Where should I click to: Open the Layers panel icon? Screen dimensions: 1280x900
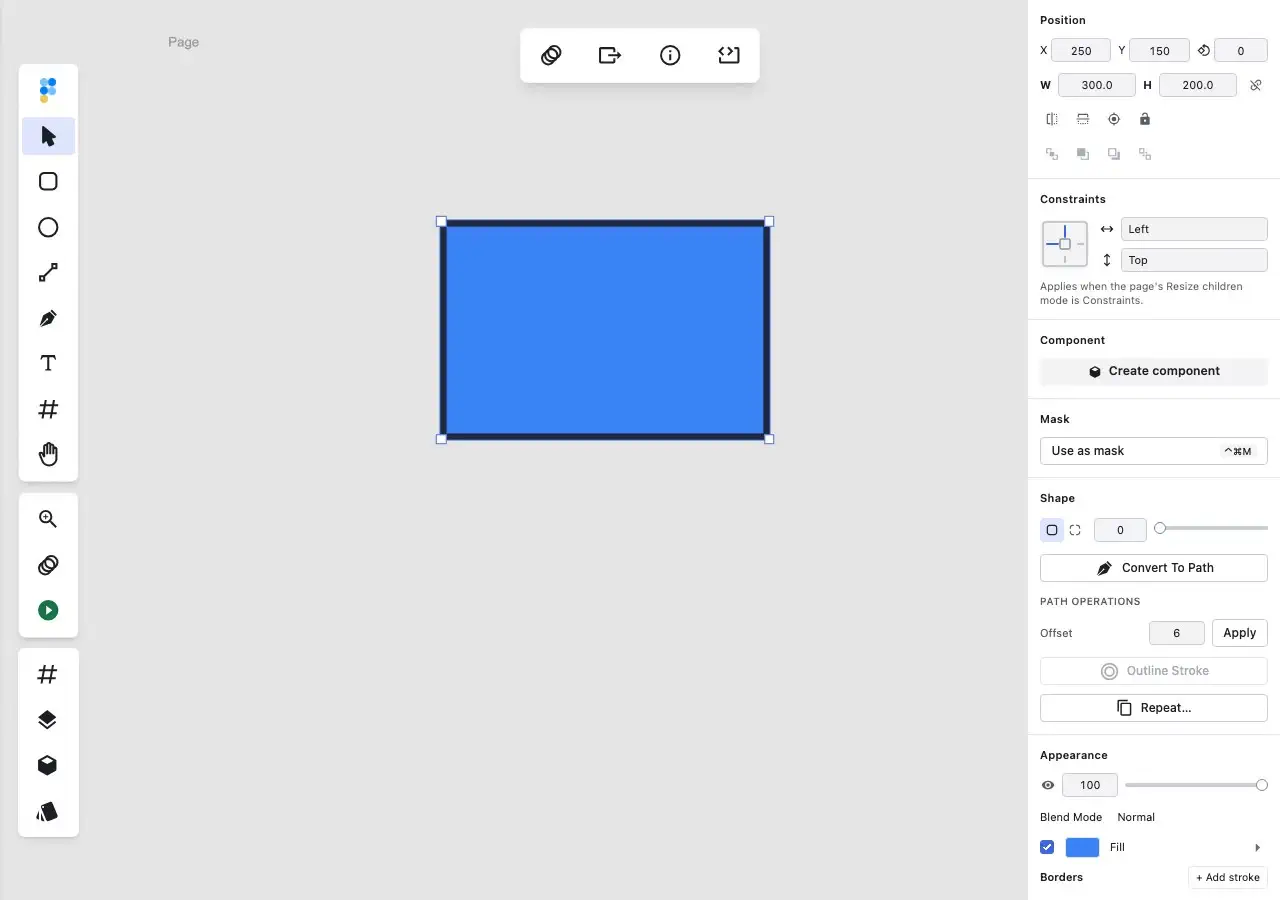tap(48, 720)
